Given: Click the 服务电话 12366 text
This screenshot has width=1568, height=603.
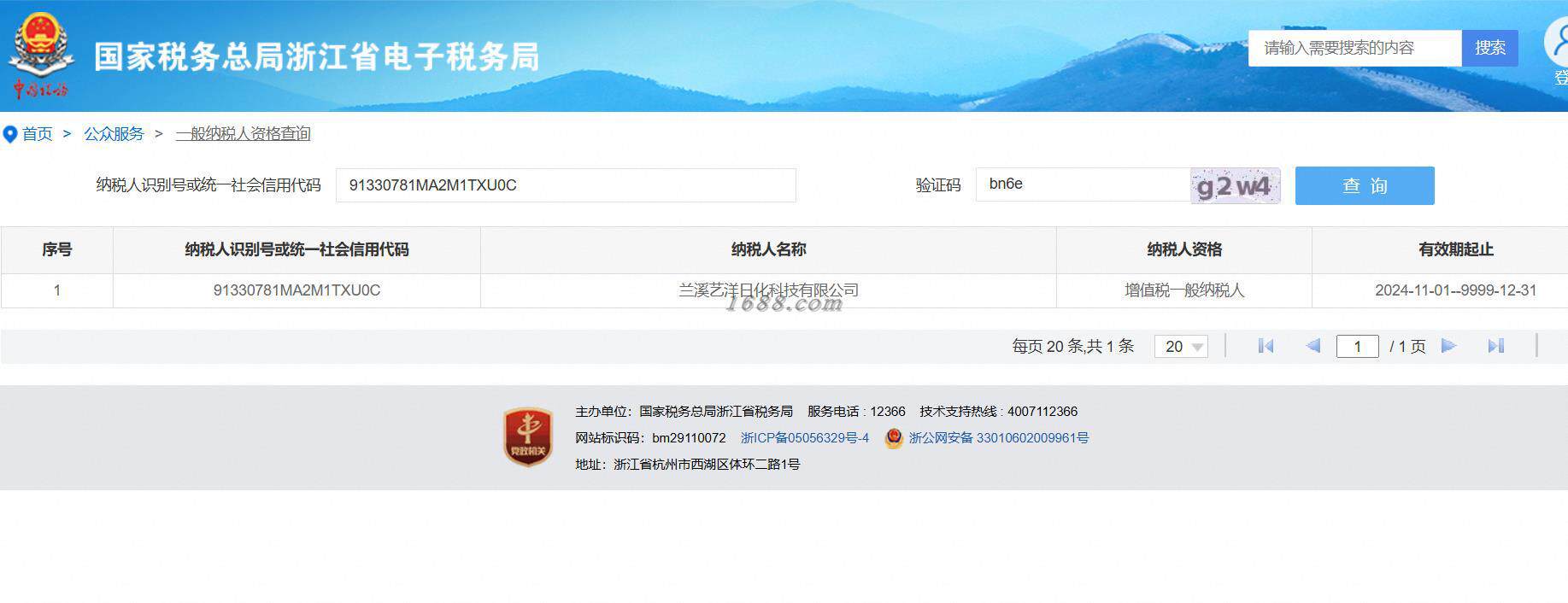Looking at the screenshot, I should 856,412.
